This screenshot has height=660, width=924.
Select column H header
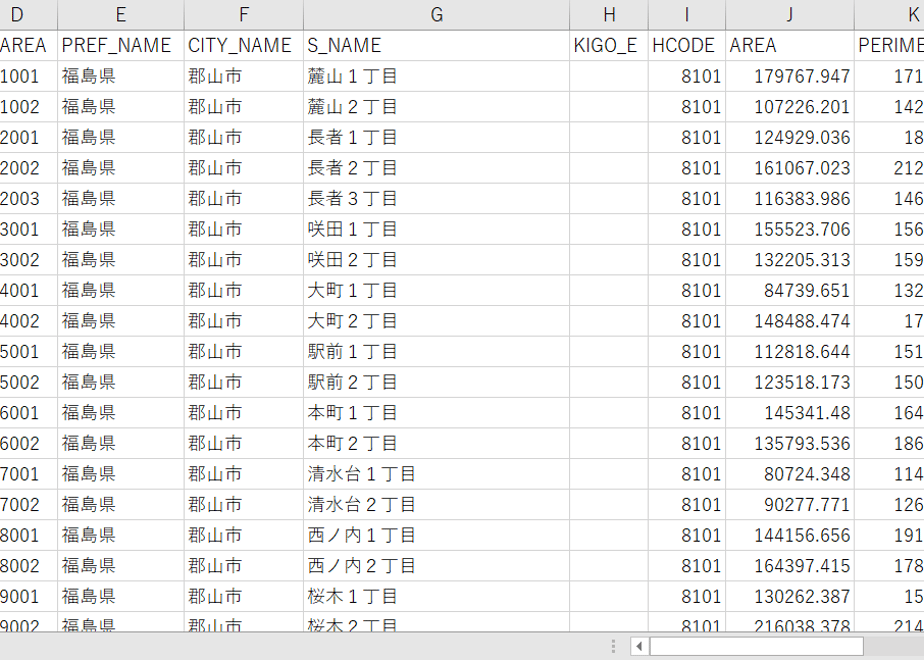point(609,15)
